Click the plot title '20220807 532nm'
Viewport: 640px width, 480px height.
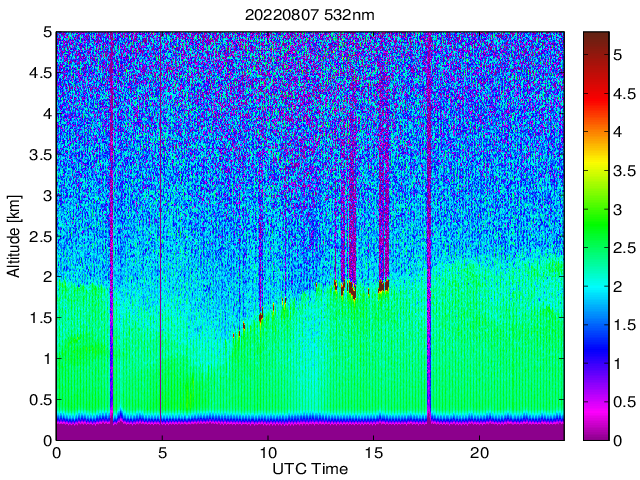coord(309,15)
